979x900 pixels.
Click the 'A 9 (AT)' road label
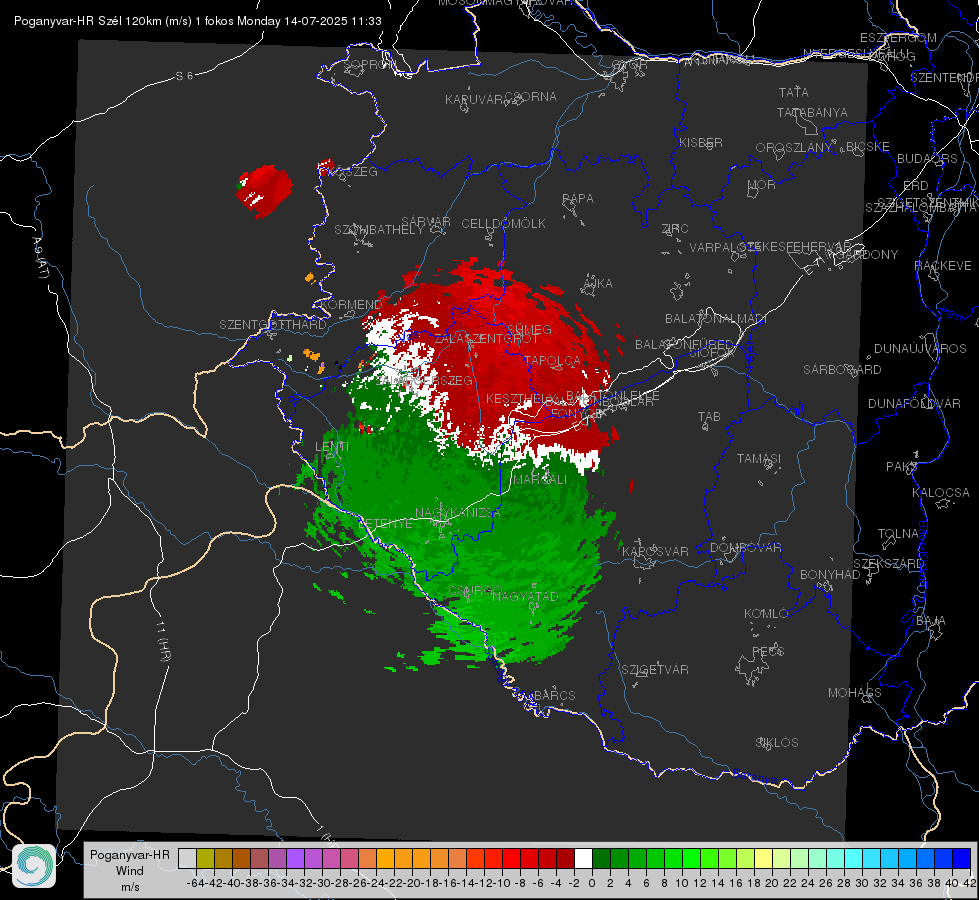(41, 257)
